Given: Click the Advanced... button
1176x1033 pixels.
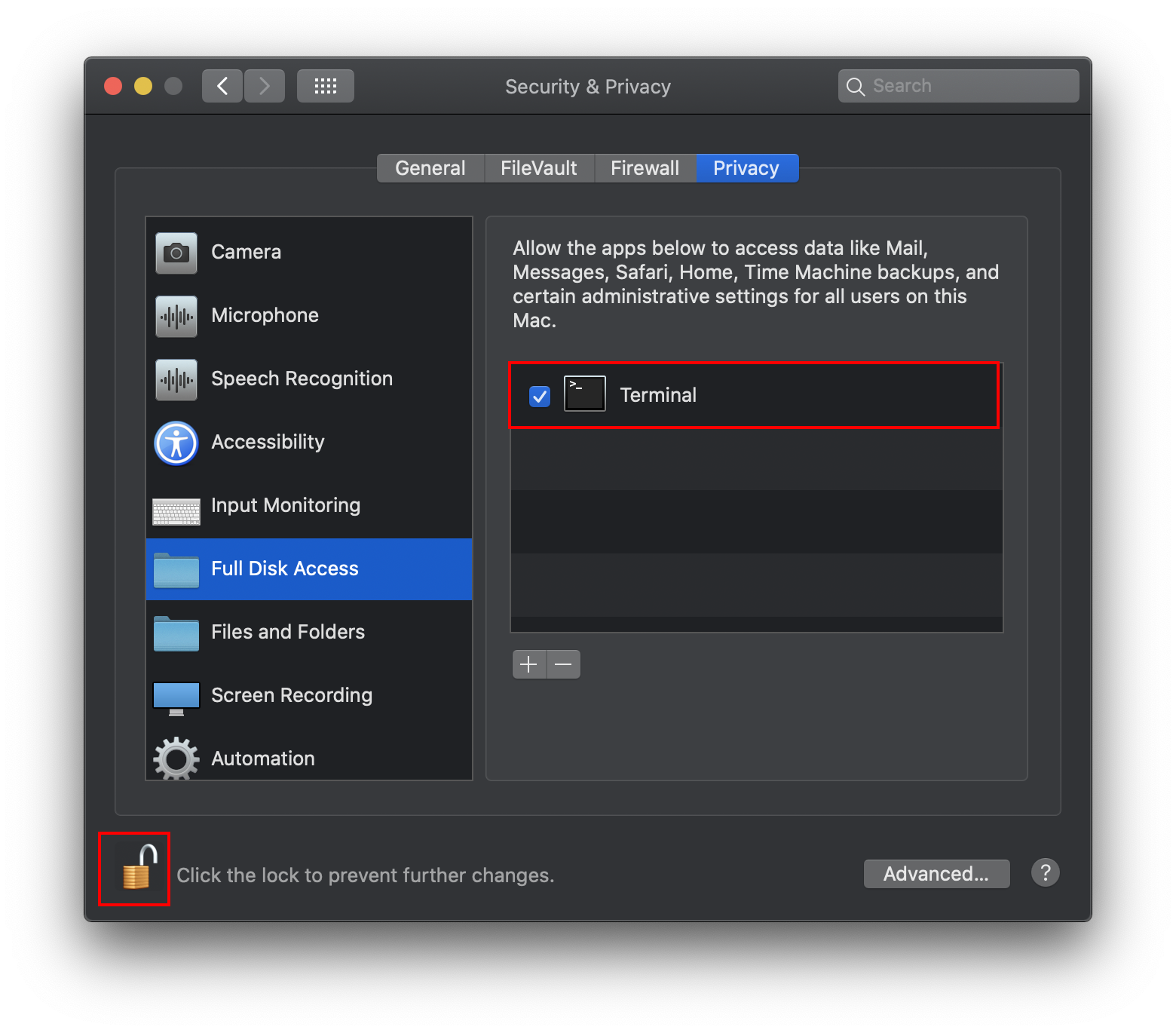Looking at the screenshot, I should click(936, 873).
